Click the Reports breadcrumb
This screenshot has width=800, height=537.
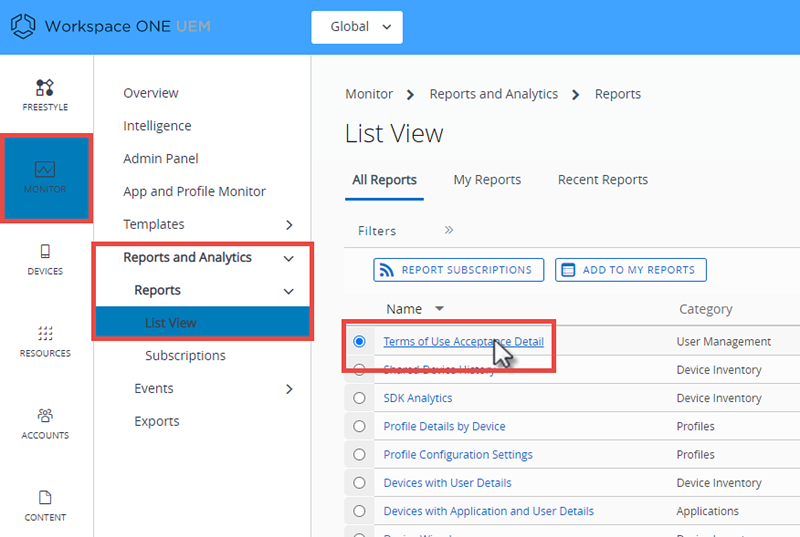[617, 94]
